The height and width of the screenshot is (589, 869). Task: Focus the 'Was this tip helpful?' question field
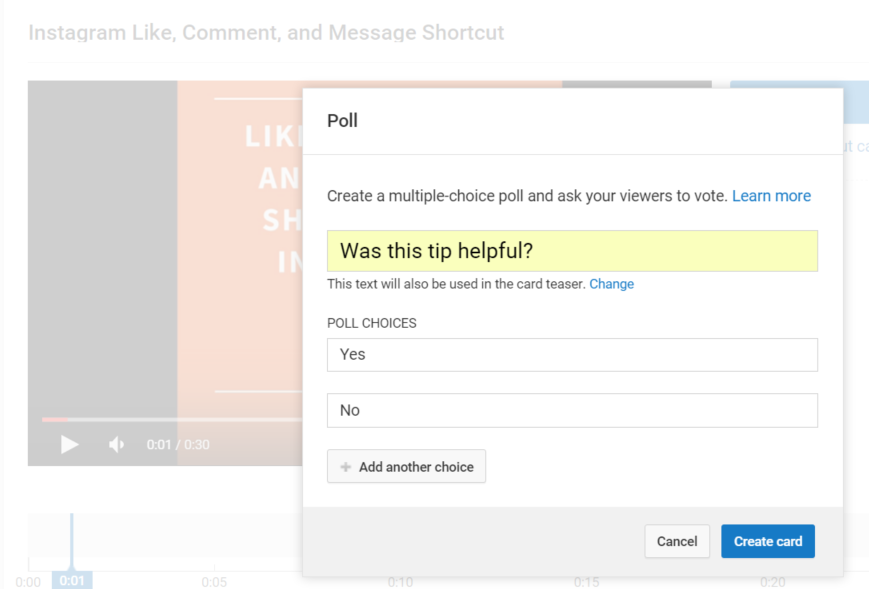[x=572, y=251]
